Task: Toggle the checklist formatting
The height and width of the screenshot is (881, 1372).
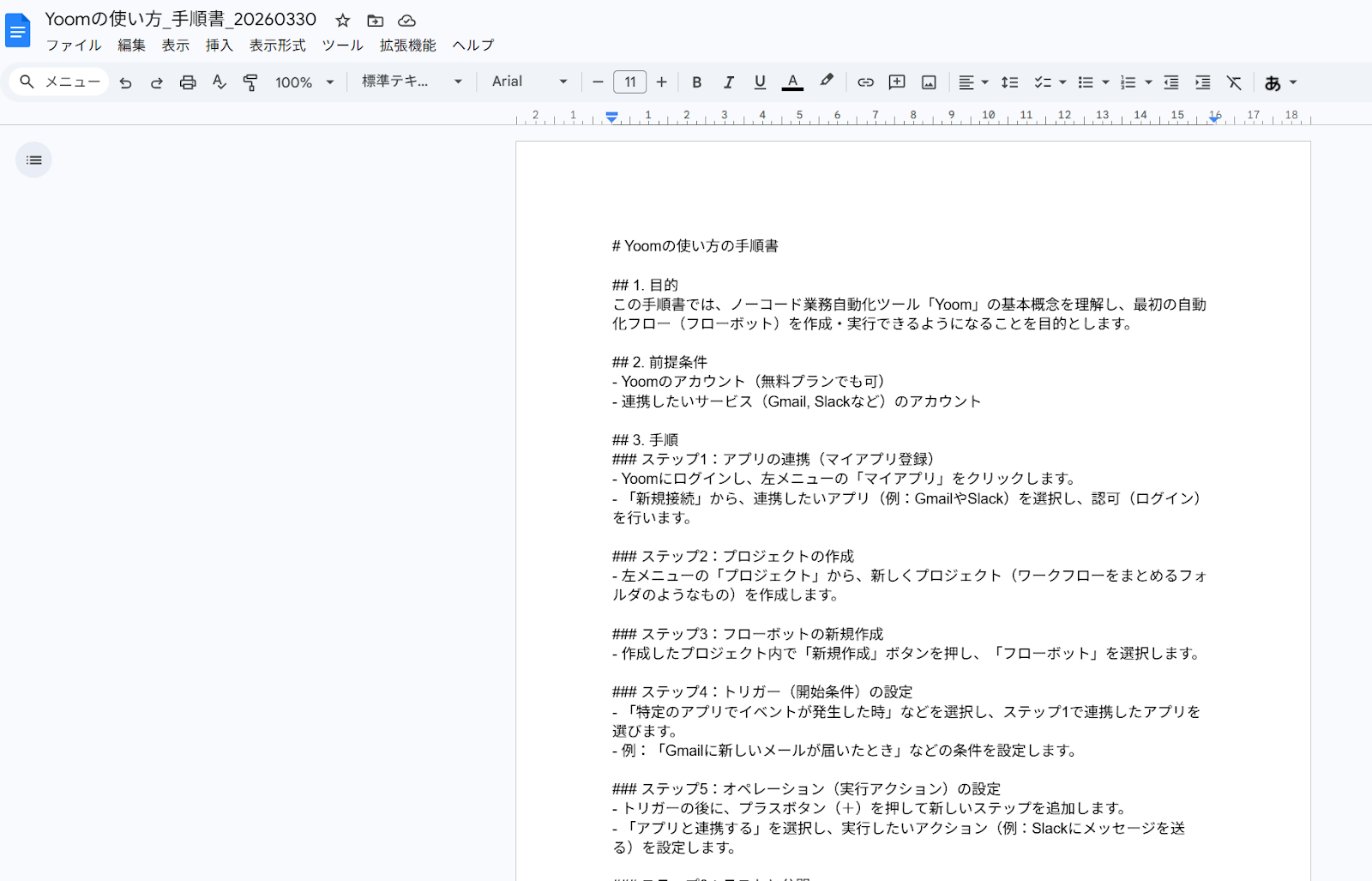Action: pyautogui.click(x=1043, y=82)
